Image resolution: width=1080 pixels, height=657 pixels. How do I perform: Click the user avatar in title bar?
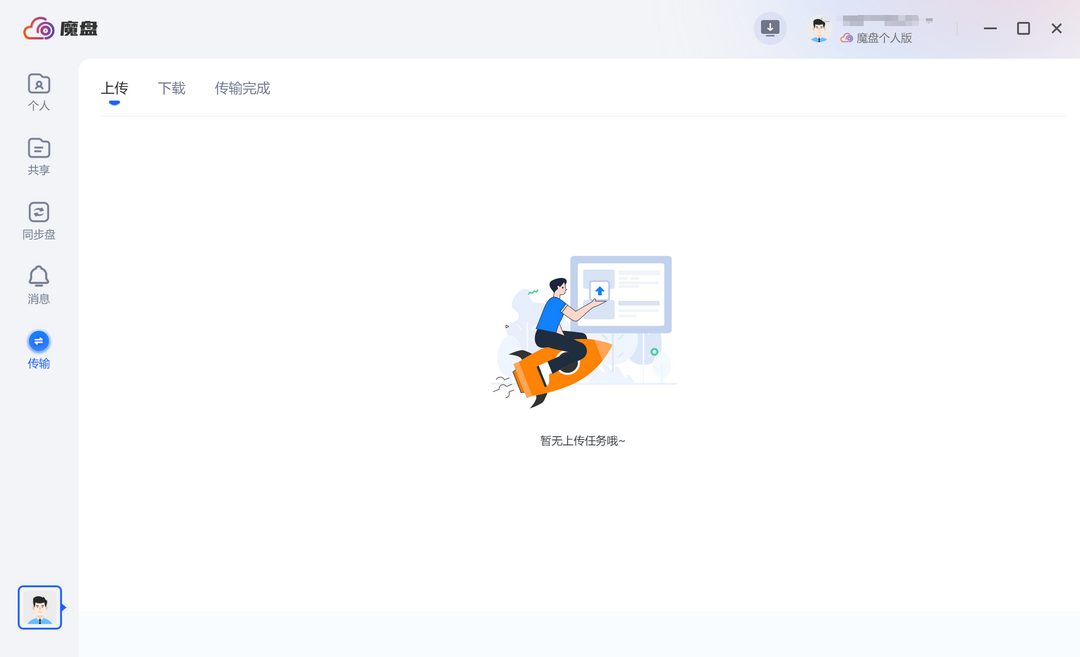(x=819, y=29)
